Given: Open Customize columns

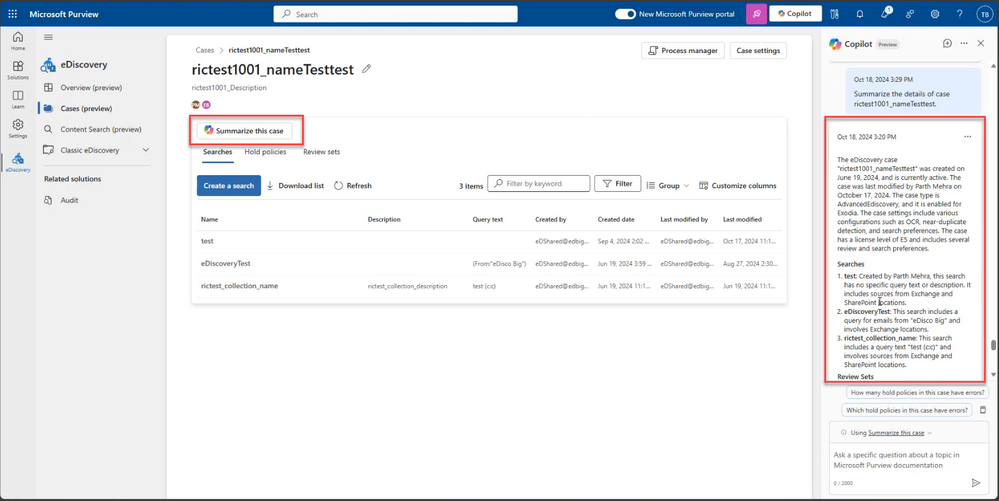Looking at the screenshot, I should click(738, 185).
